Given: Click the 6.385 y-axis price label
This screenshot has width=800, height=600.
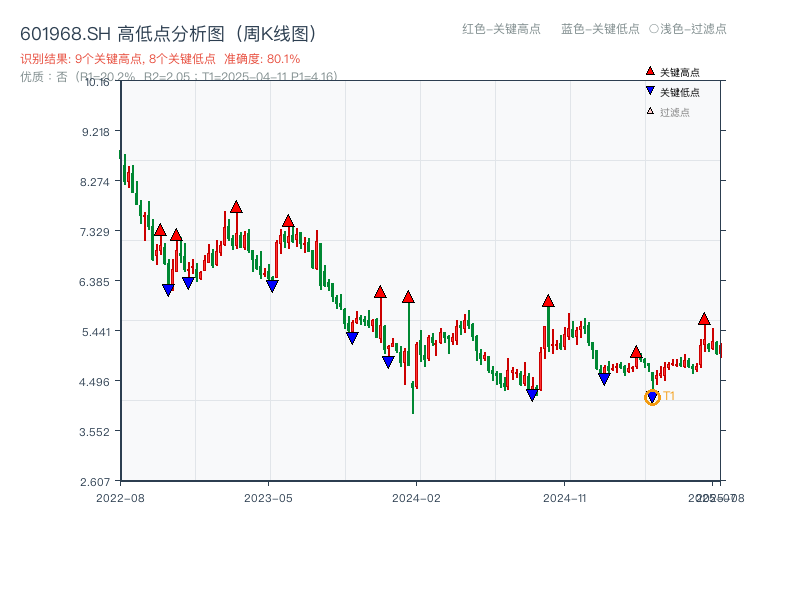Looking at the screenshot, I should pos(94,282).
